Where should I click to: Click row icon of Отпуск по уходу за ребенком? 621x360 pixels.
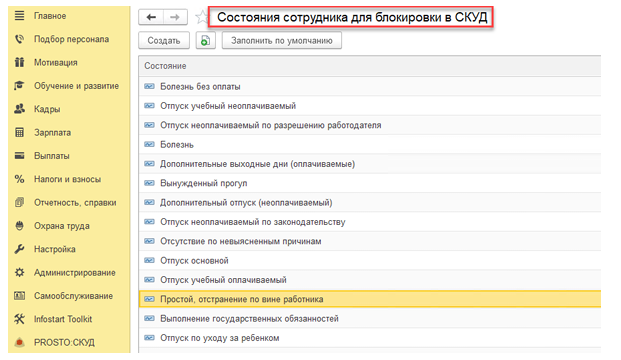pos(149,338)
